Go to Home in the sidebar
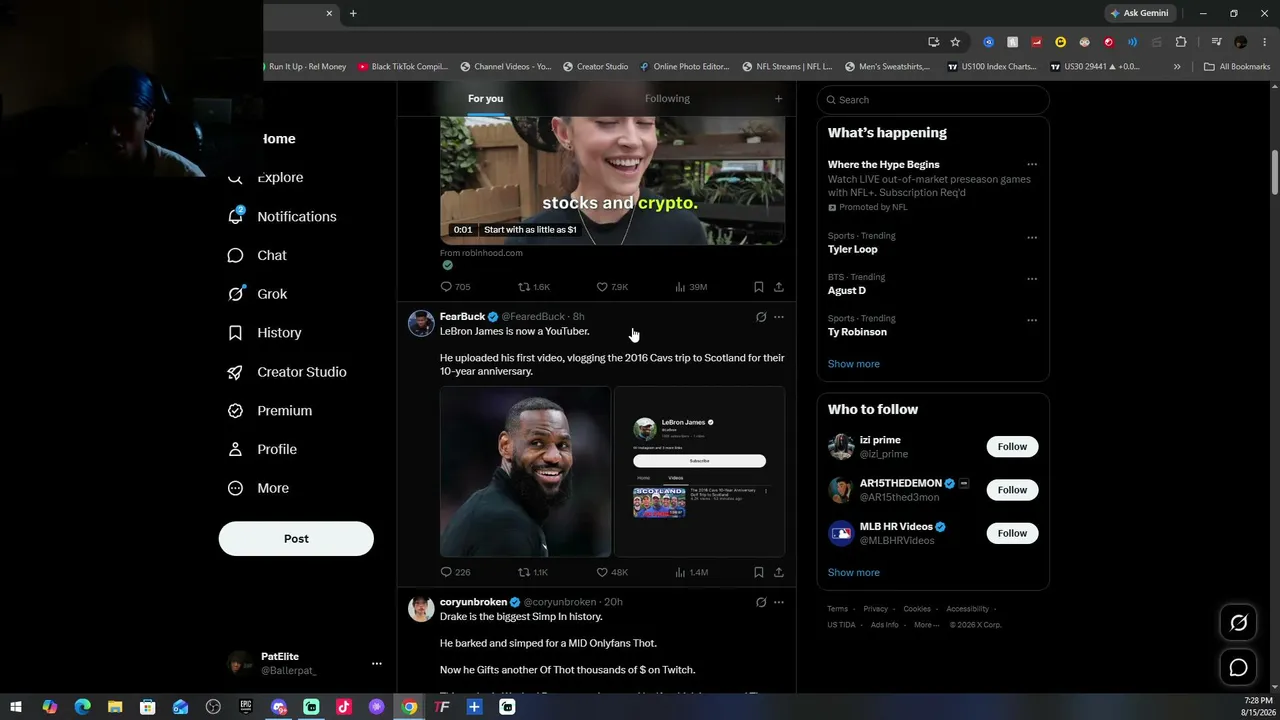The height and width of the screenshot is (720, 1280). pyautogui.click(x=278, y=139)
